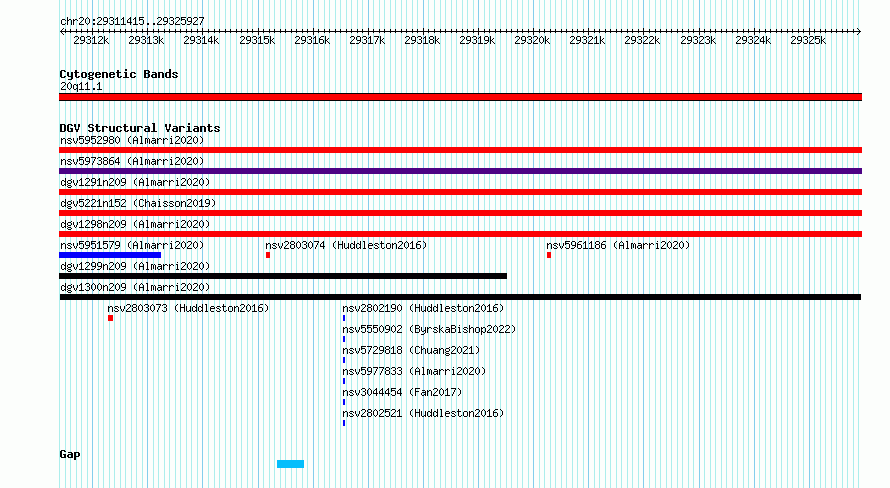Screen dimensions: 890x488
Task: Open the nsv2802521 (Huddleston2016) label
Action: click(x=423, y=413)
